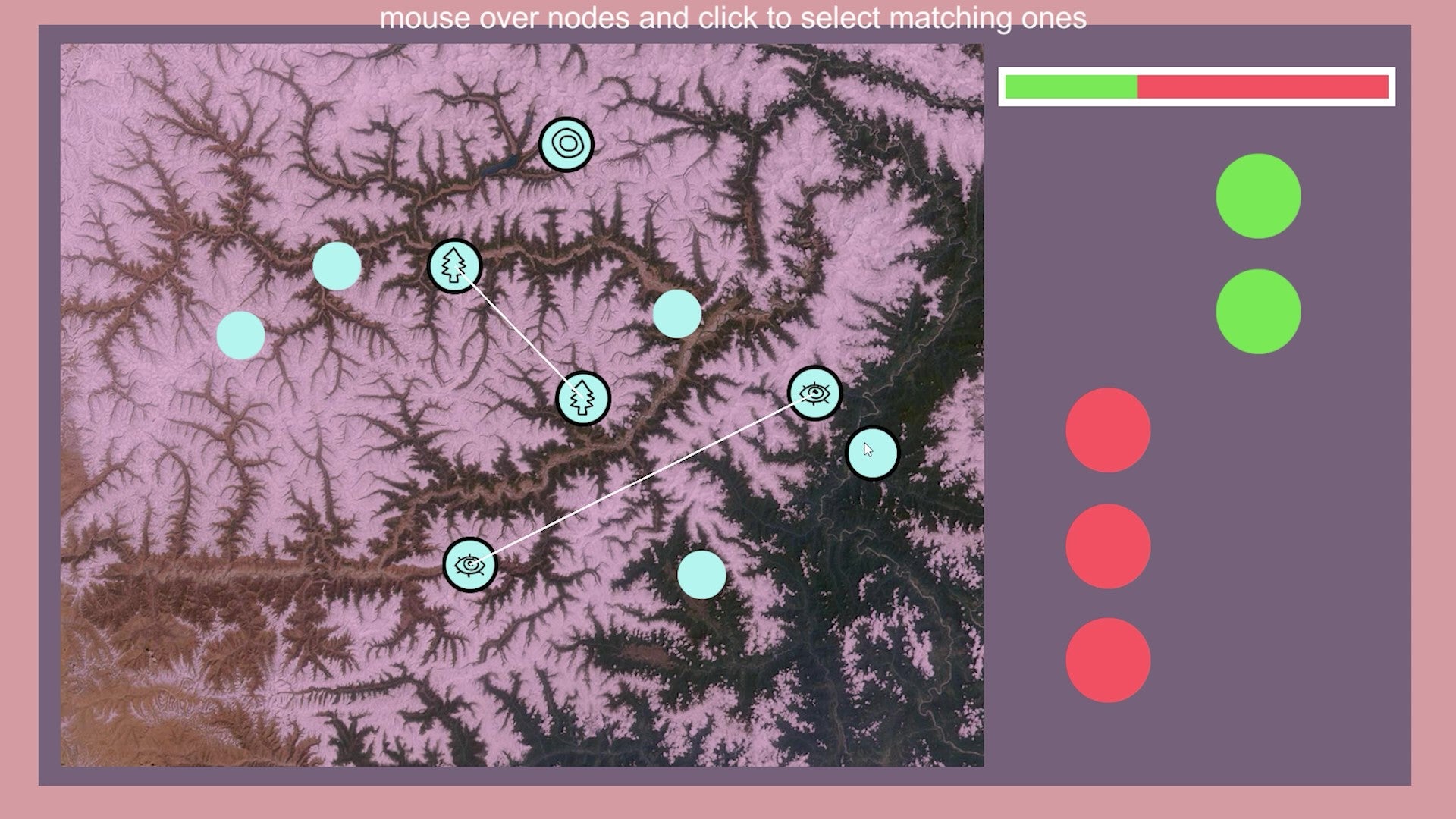The image size is (1456, 819).
Task: Click the lower green circle indicator
Action: [x=1257, y=312]
